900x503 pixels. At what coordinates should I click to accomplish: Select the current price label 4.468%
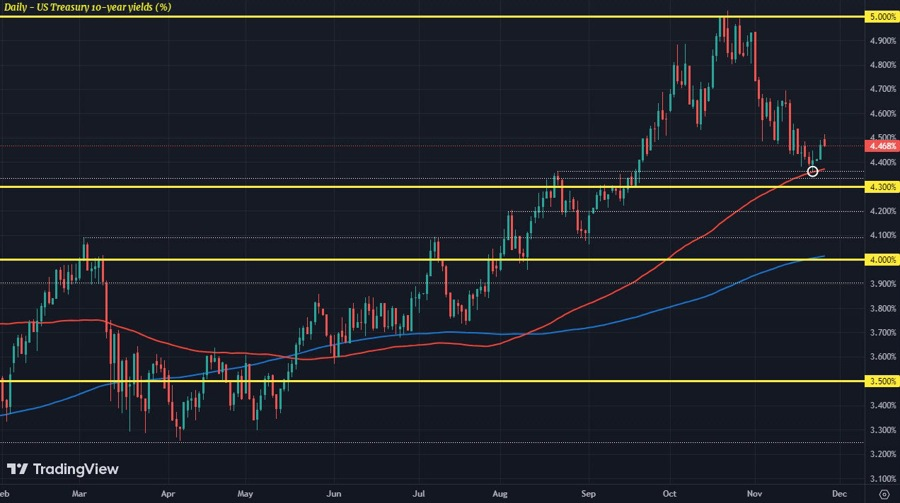882,146
